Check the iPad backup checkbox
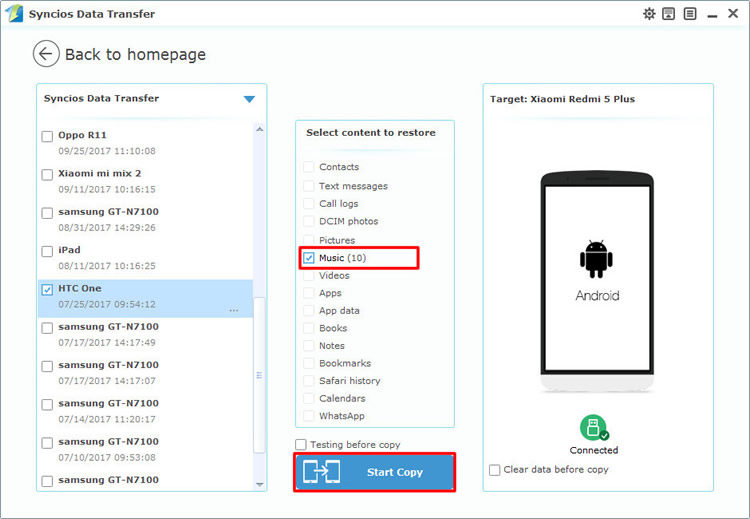 pos(47,251)
